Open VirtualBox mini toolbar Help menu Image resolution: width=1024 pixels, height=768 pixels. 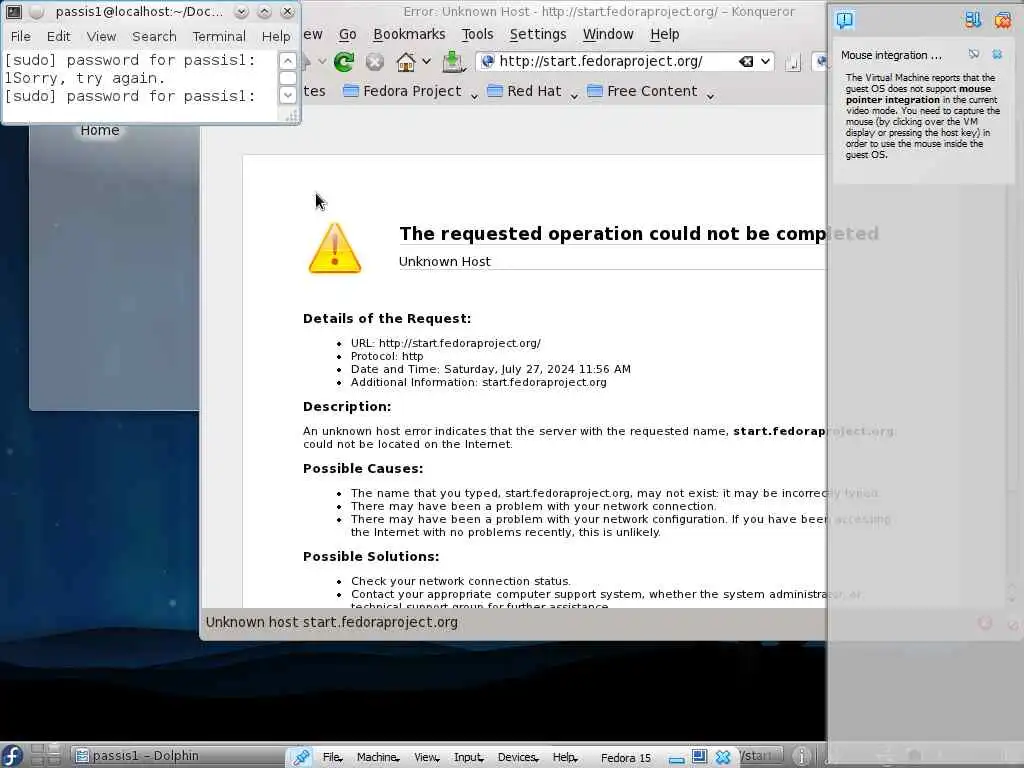click(564, 757)
